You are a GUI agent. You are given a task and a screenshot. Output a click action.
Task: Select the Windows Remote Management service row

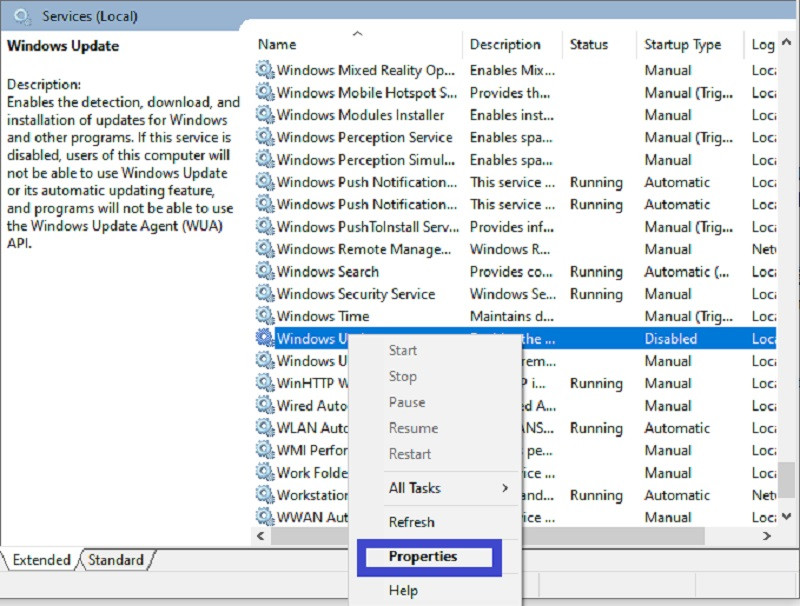click(x=365, y=249)
